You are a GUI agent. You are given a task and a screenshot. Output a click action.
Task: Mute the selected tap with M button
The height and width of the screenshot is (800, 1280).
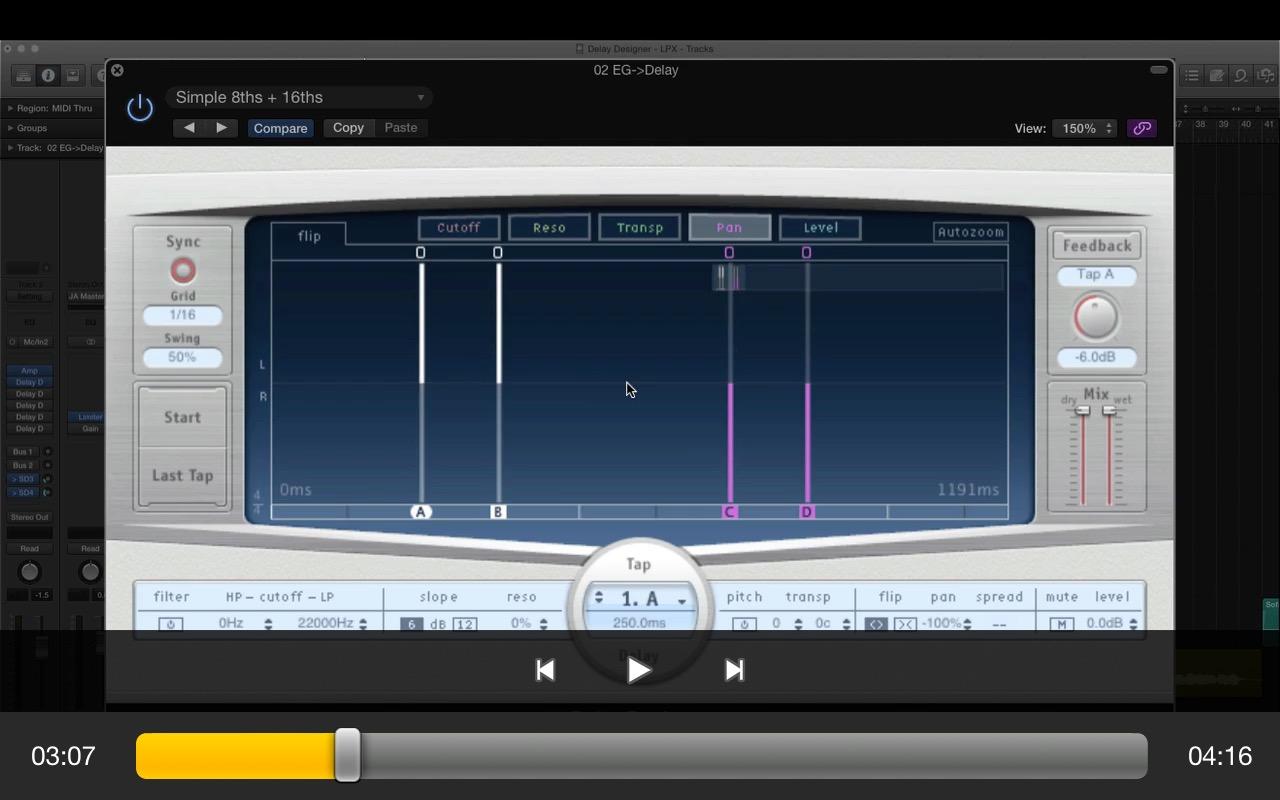pos(1061,624)
